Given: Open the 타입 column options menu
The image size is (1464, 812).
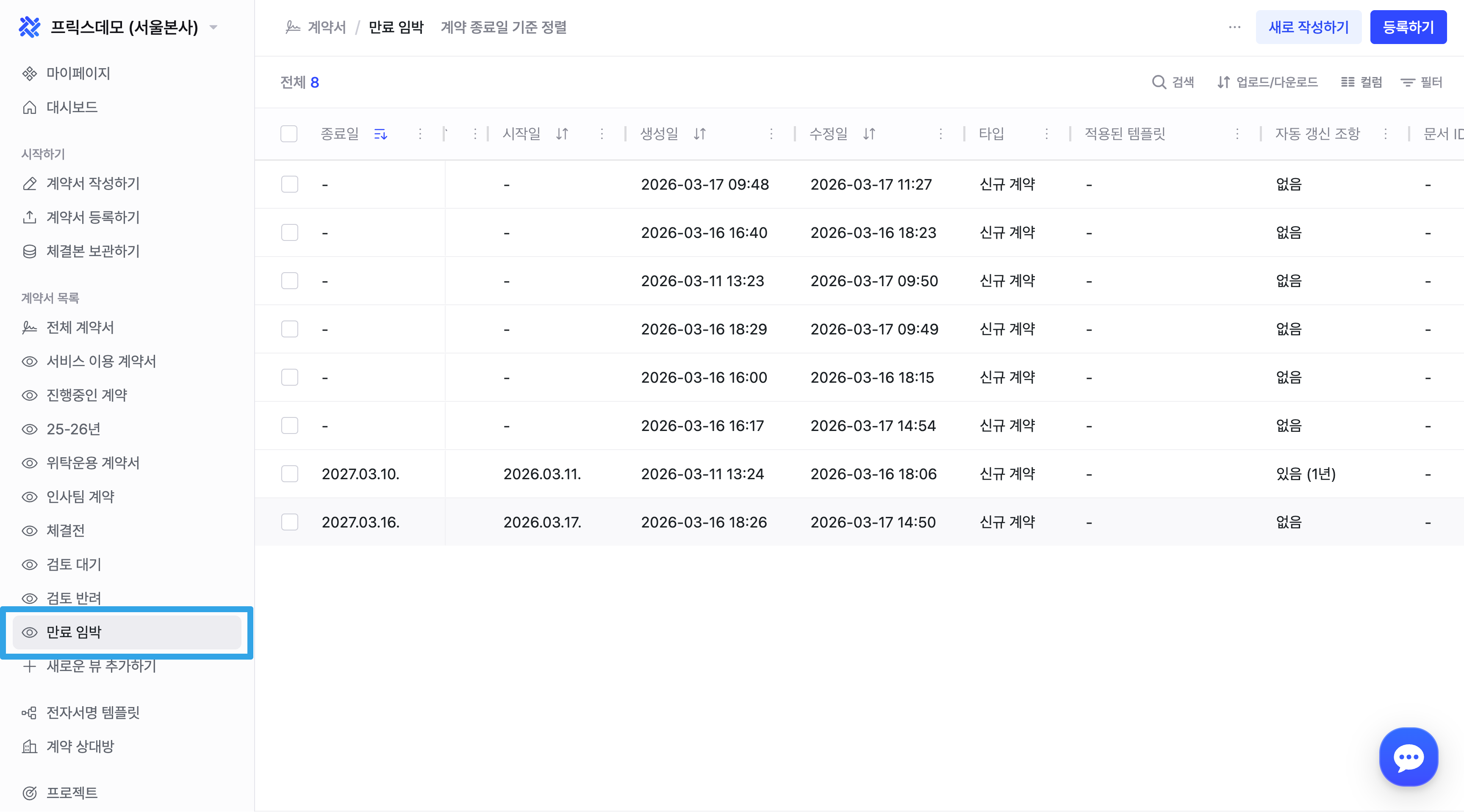Looking at the screenshot, I should [1046, 134].
